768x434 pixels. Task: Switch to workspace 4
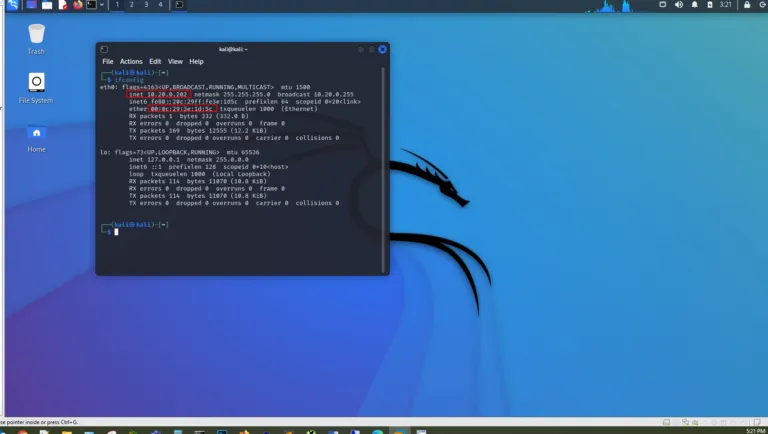pyautogui.click(x=160, y=5)
